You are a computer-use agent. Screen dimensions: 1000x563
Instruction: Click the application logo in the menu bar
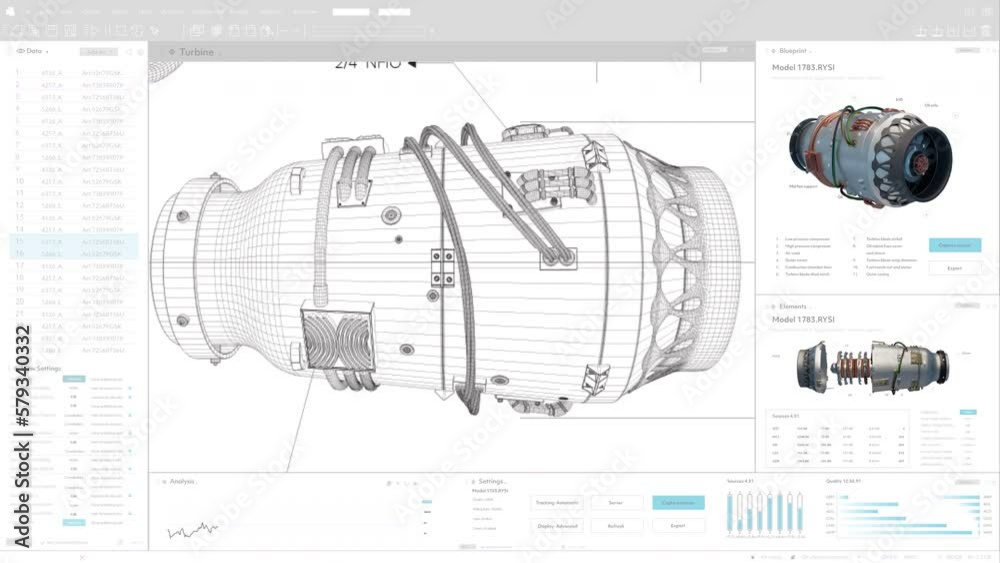[x=10, y=11]
